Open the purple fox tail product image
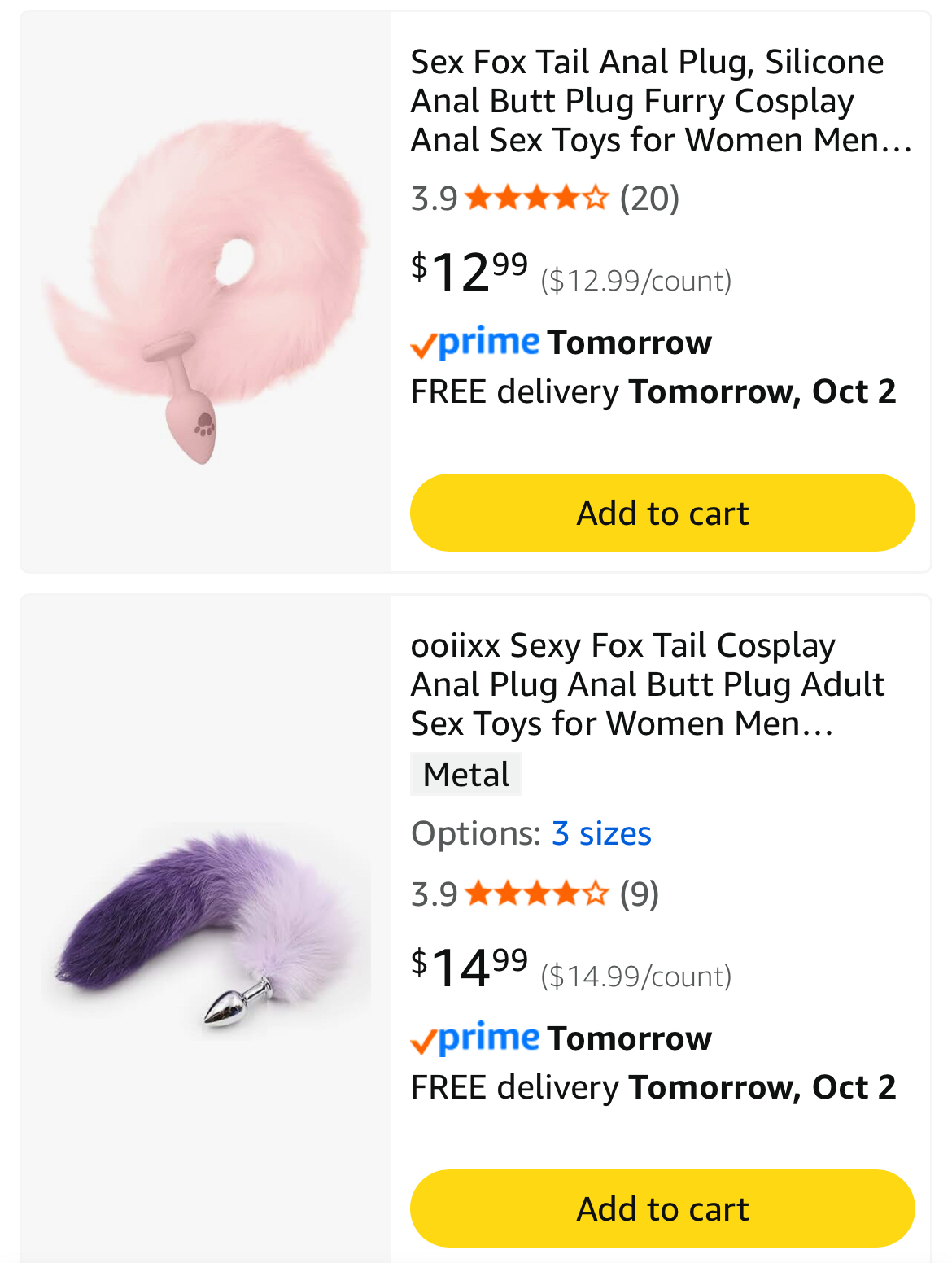952x1263 pixels. point(205,928)
